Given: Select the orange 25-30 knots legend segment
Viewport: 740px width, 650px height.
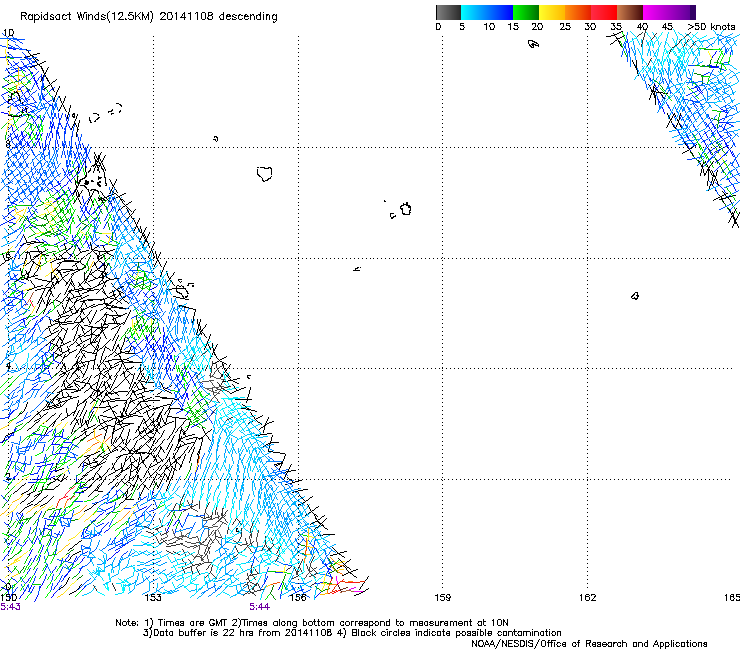Looking at the screenshot, I should pos(578,12).
